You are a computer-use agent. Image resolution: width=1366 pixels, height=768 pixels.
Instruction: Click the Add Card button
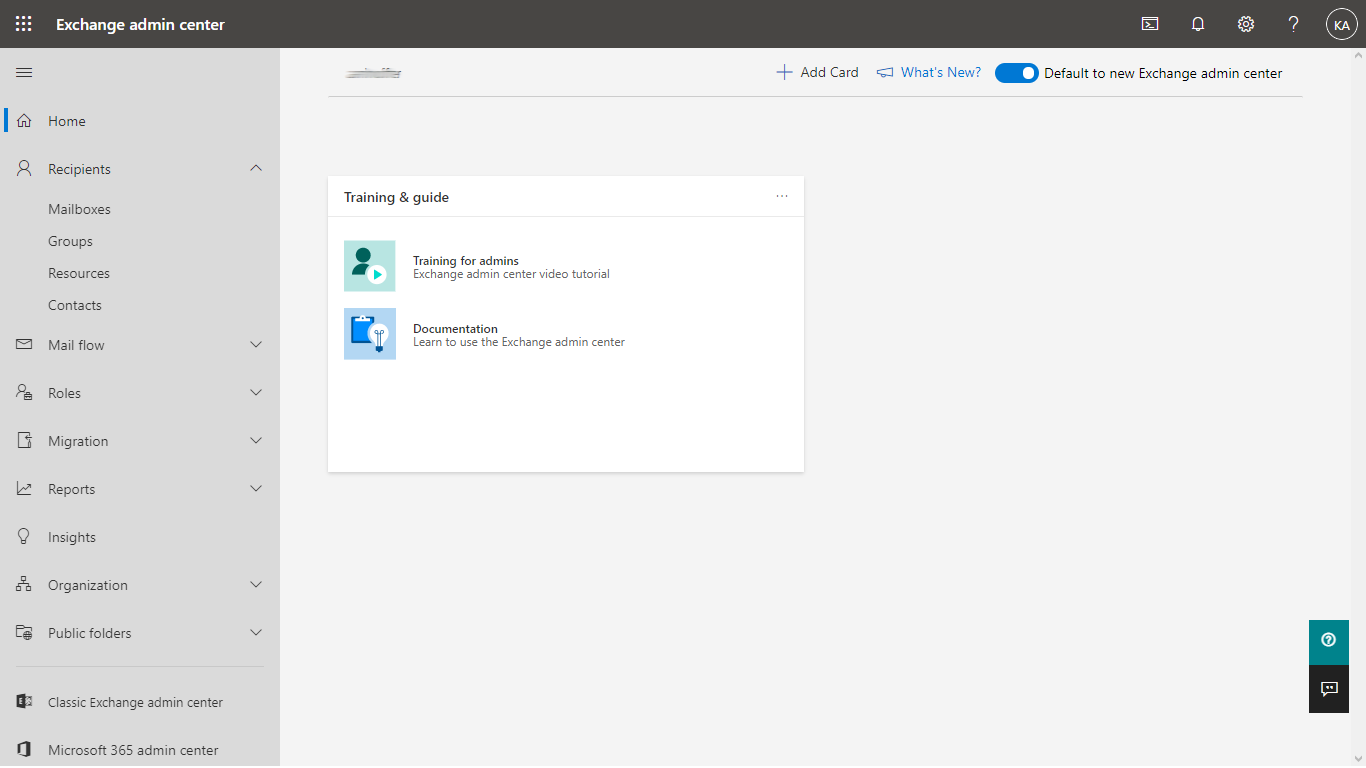817,72
